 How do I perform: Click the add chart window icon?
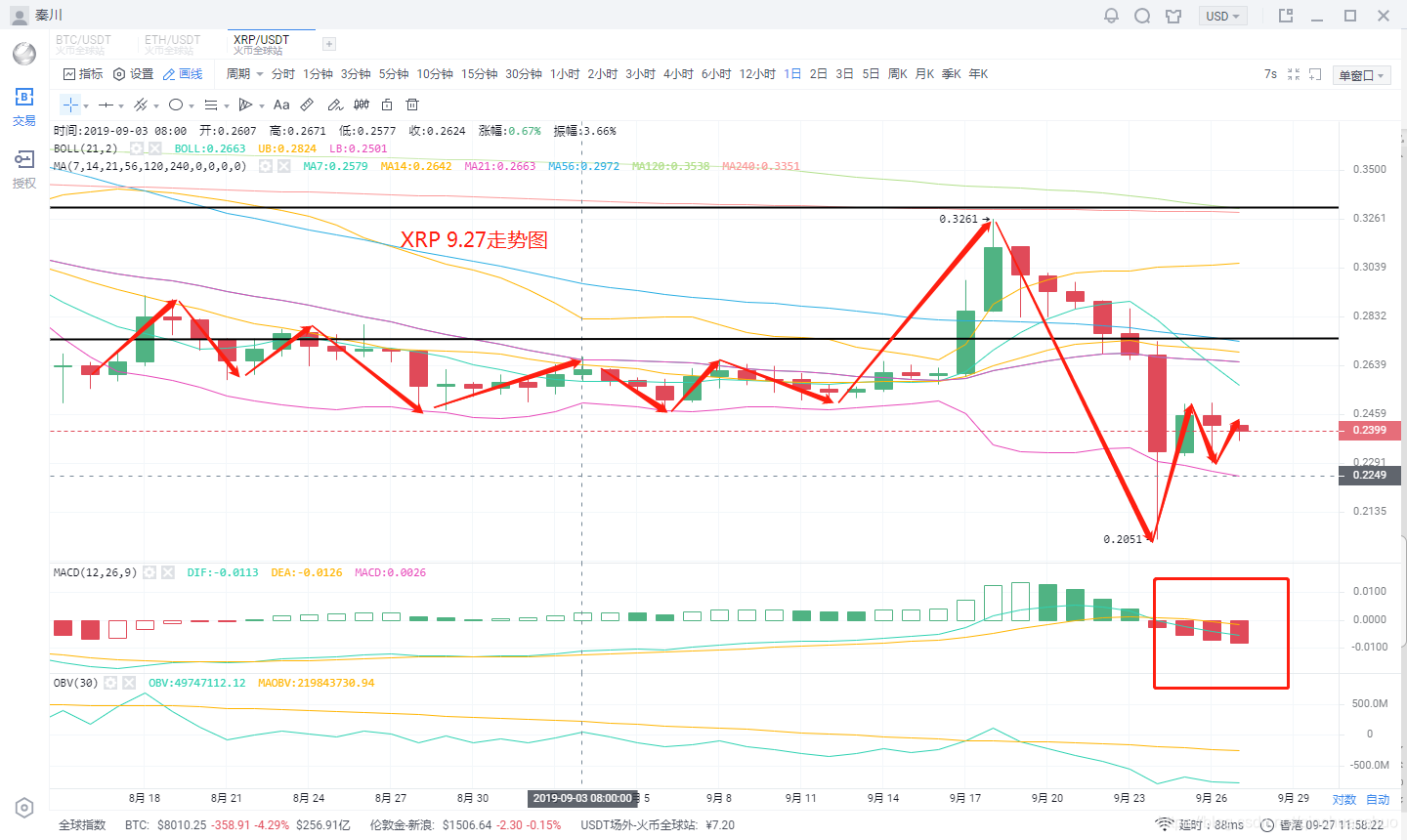coord(1315,74)
